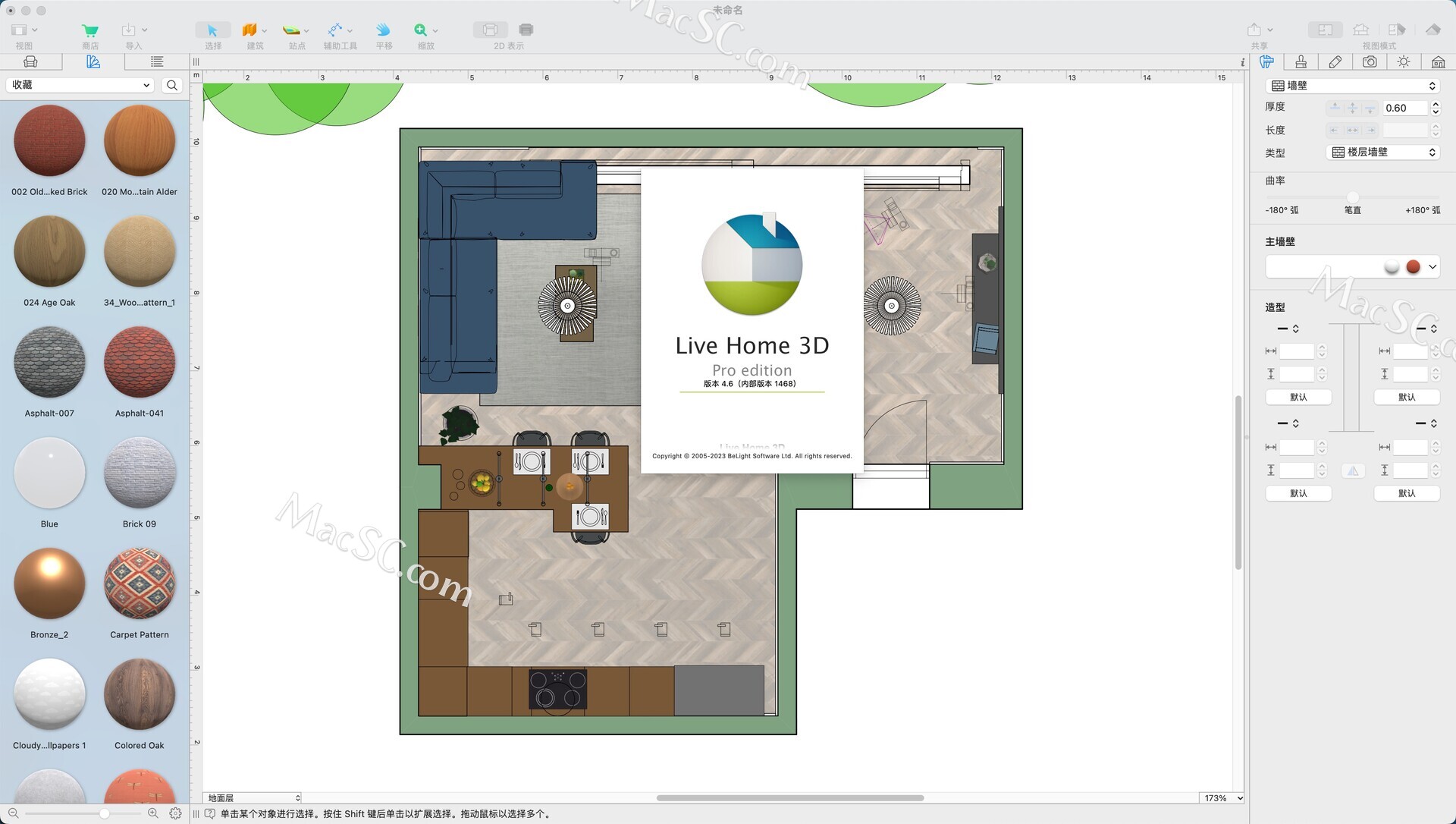The height and width of the screenshot is (824, 1456).
Task: Open the 地面层 floor level dropdown
Action: point(253,797)
